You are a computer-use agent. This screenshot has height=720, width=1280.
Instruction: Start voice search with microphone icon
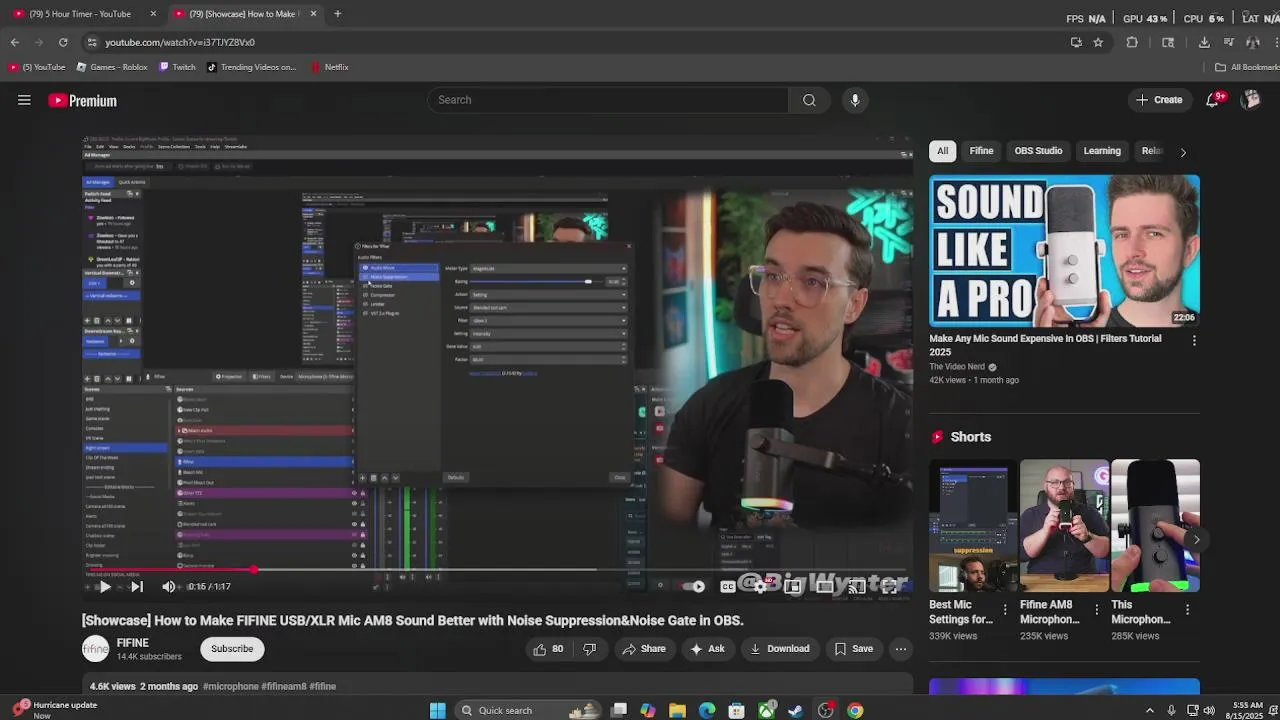click(854, 100)
